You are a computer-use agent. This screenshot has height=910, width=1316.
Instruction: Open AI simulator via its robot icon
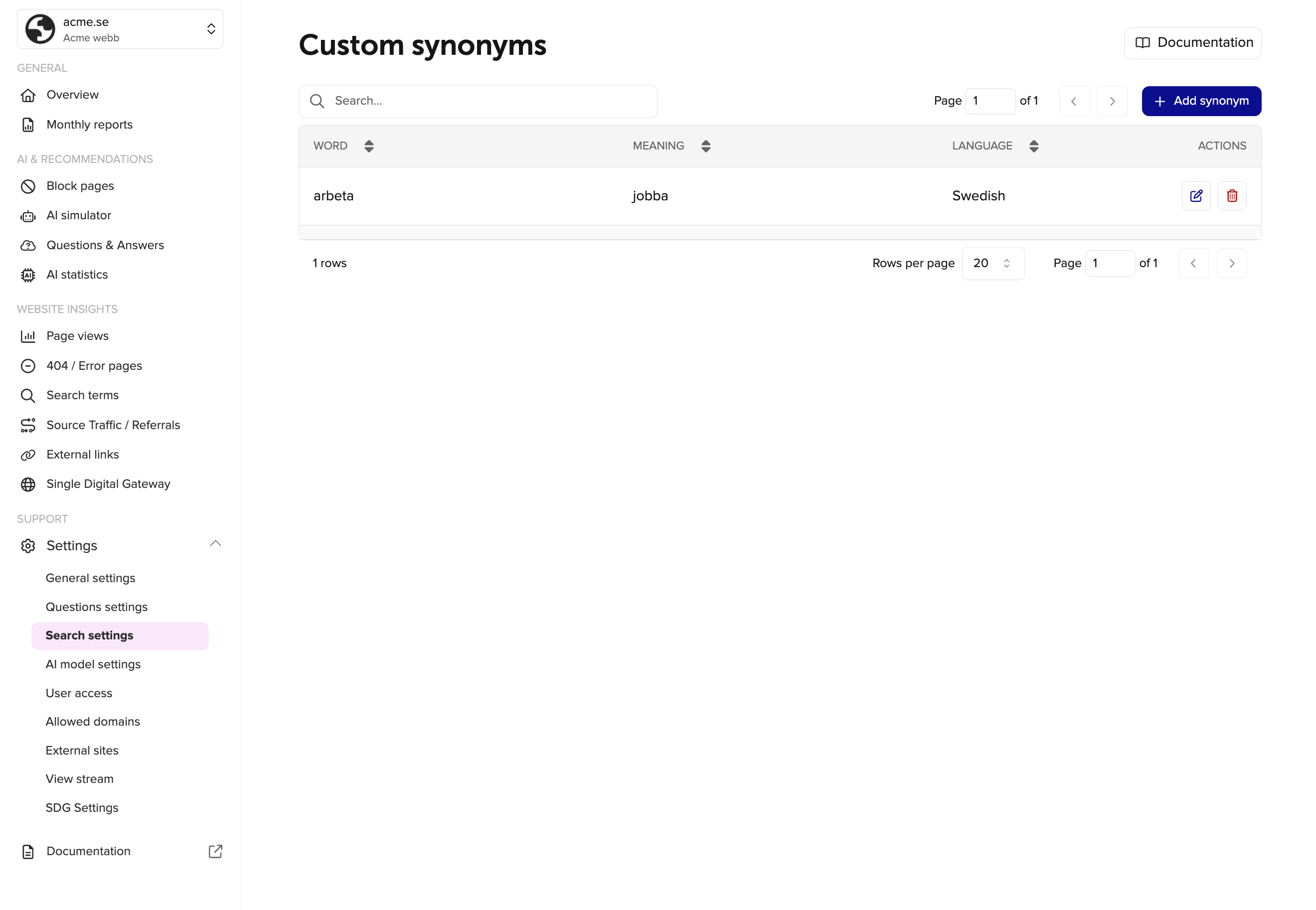pyautogui.click(x=28, y=216)
